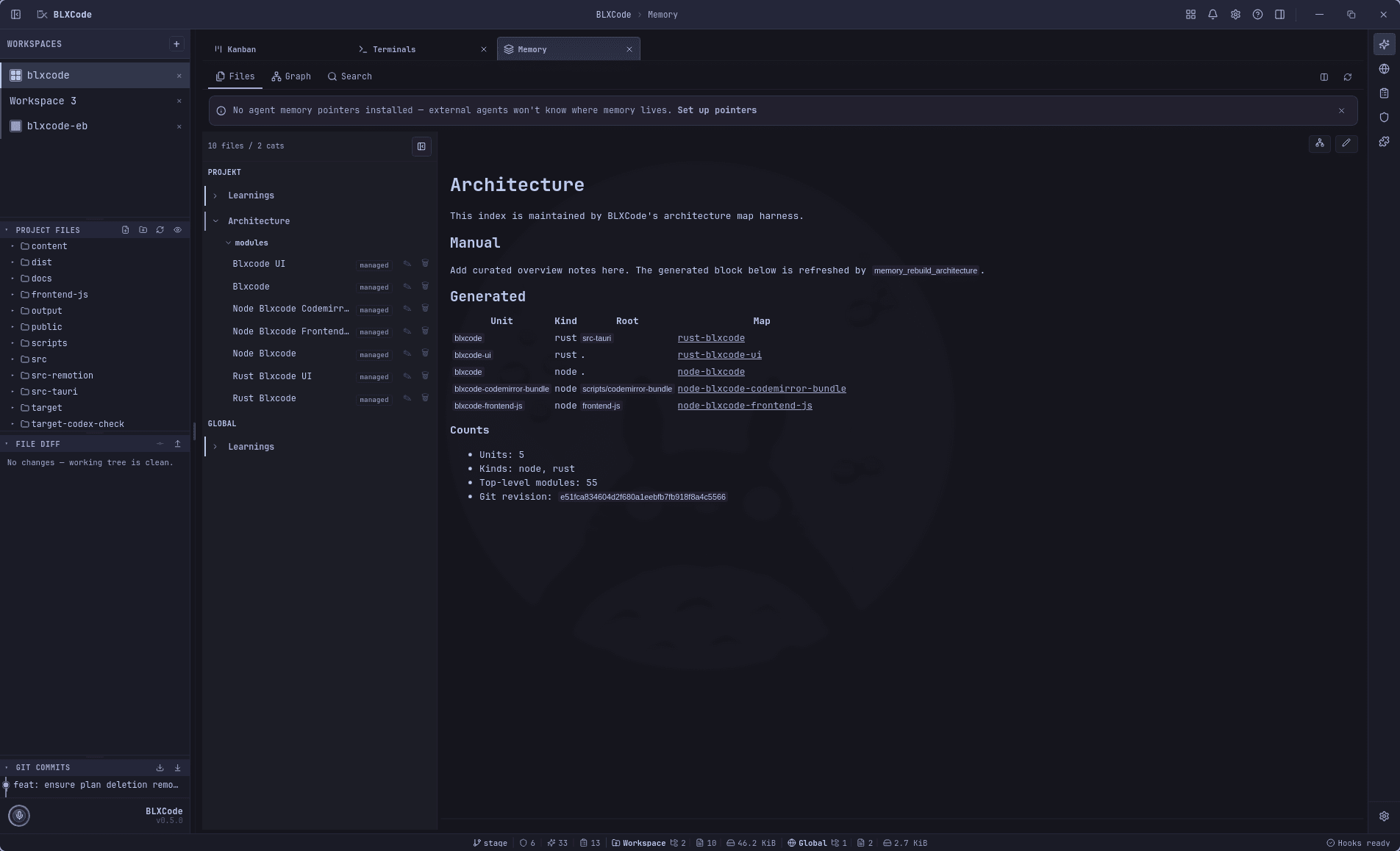Edit the Node Blxcode memory file

407,353
